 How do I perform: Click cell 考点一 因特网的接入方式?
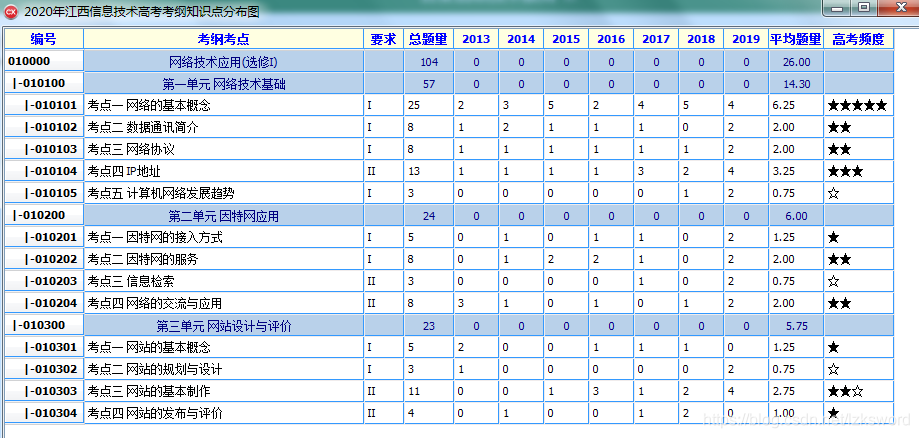pyautogui.click(x=223, y=237)
